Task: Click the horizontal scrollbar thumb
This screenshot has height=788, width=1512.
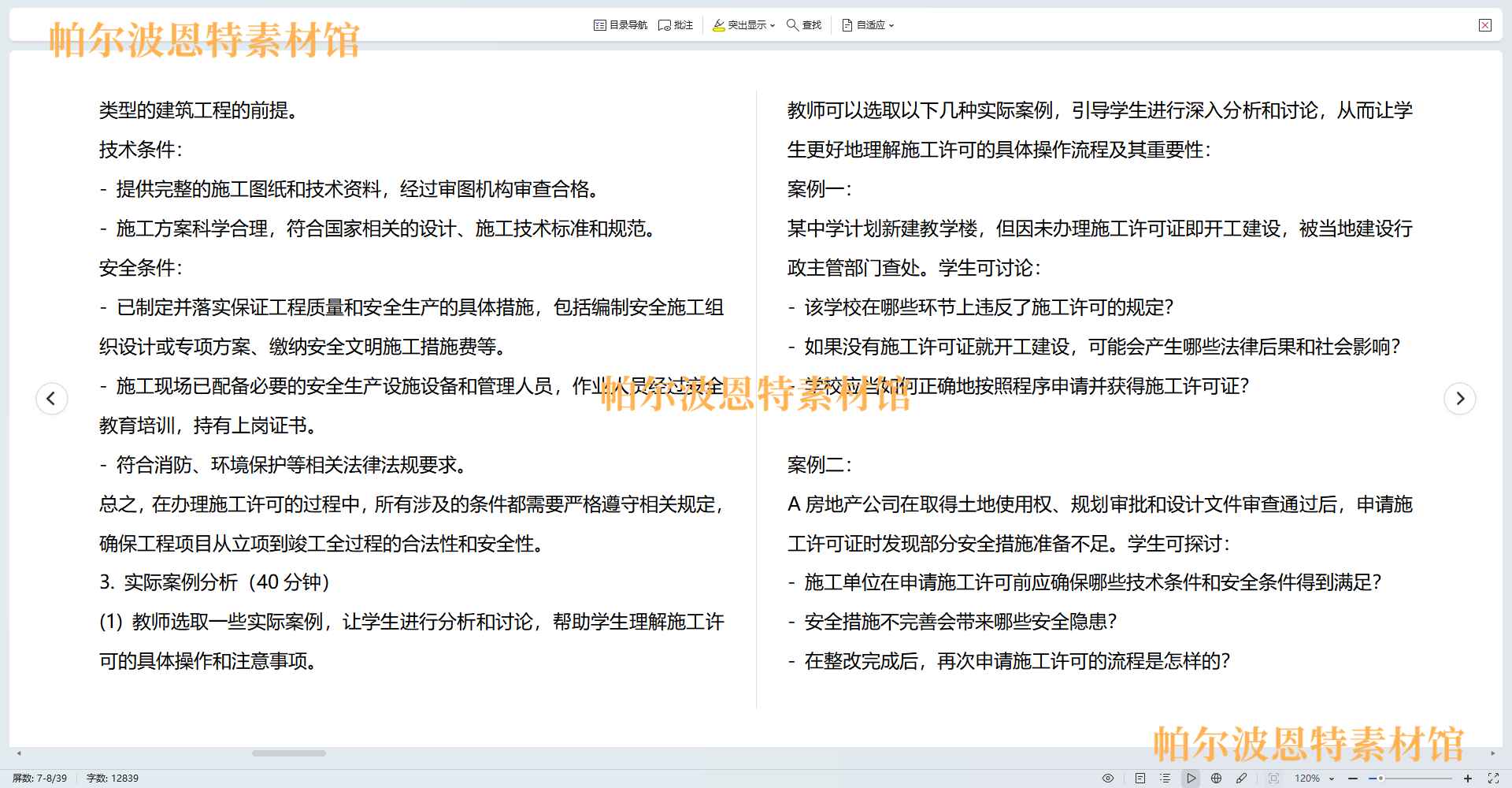Action: pyautogui.click(x=289, y=753)
